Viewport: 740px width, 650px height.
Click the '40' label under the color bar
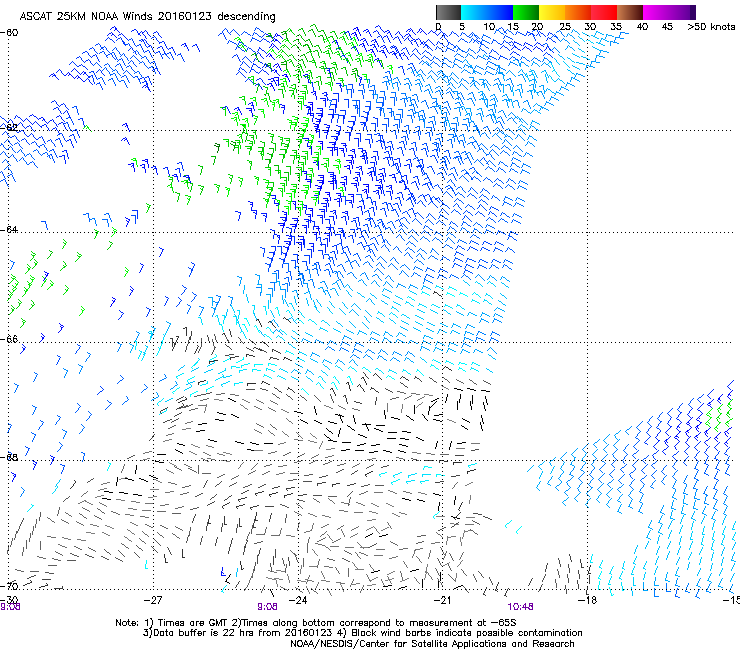point(642,26)
